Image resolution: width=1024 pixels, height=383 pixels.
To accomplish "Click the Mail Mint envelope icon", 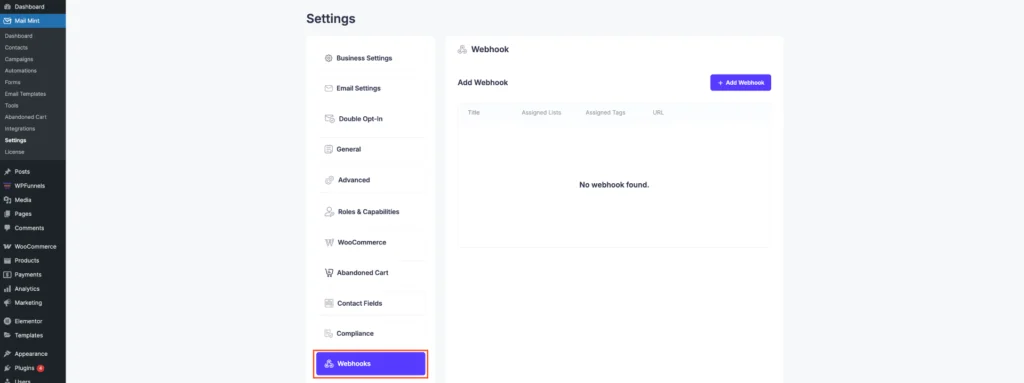I will (x=7, y=21).
